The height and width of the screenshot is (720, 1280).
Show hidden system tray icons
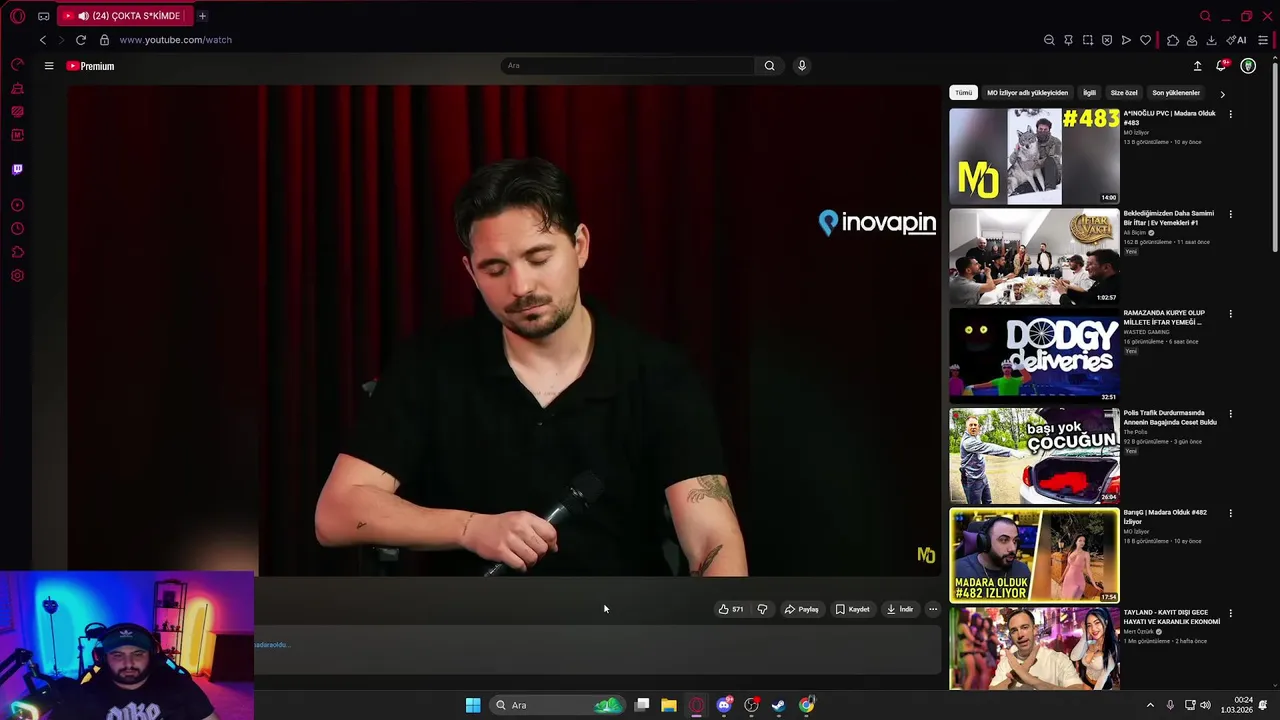point(1150,705)
